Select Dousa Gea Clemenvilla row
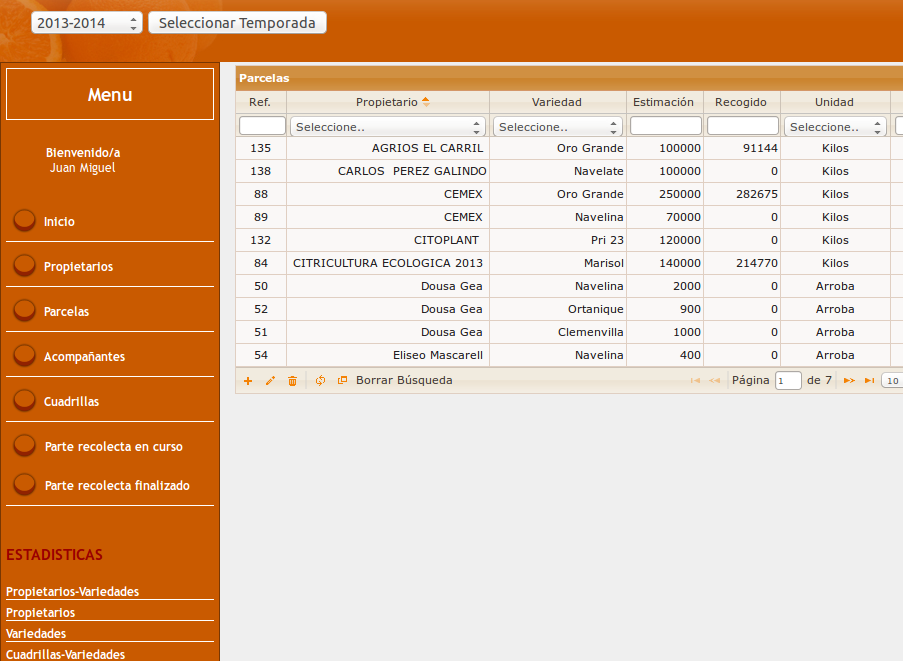Image resolution: width=903 pixels, height=661 pixels. click(569, 332)
